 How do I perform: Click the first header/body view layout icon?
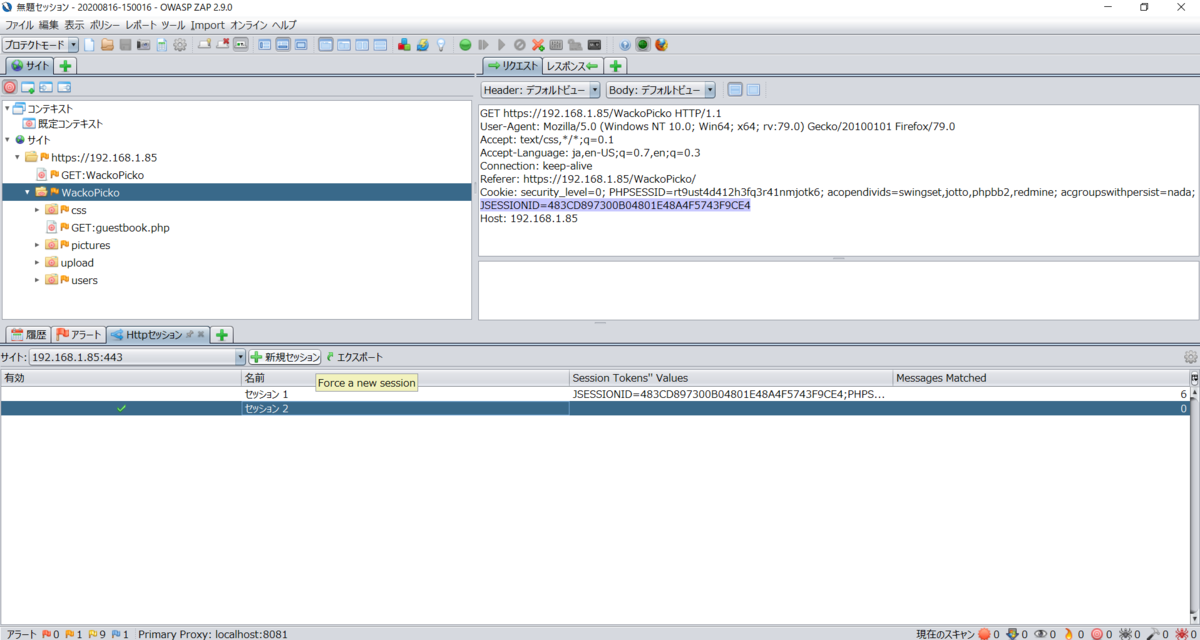pyautogui.click(x=735, y=90)
